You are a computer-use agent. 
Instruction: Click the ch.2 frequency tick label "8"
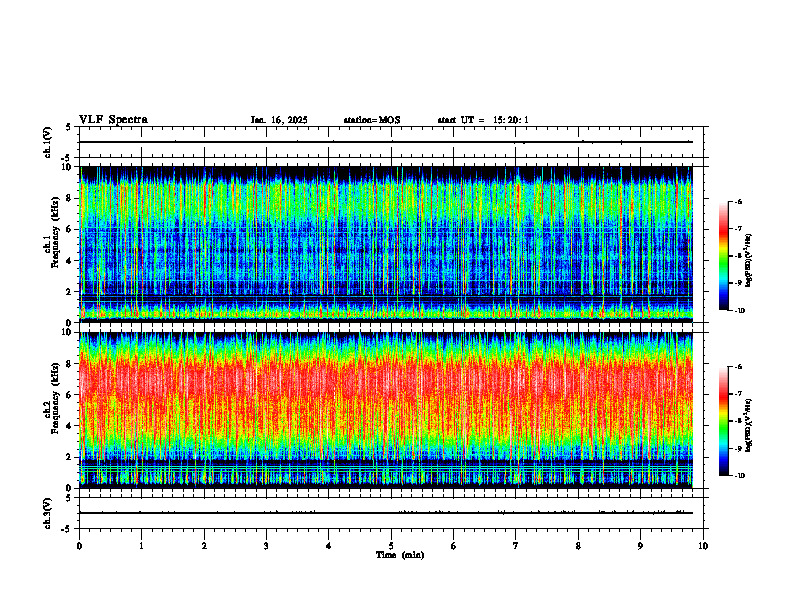(x=70, y=364)
